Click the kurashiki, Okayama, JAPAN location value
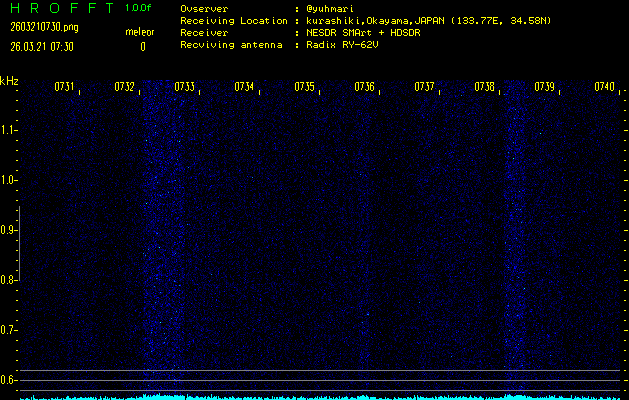The width and height of the screenshot is (629, 400). point(428,21)
